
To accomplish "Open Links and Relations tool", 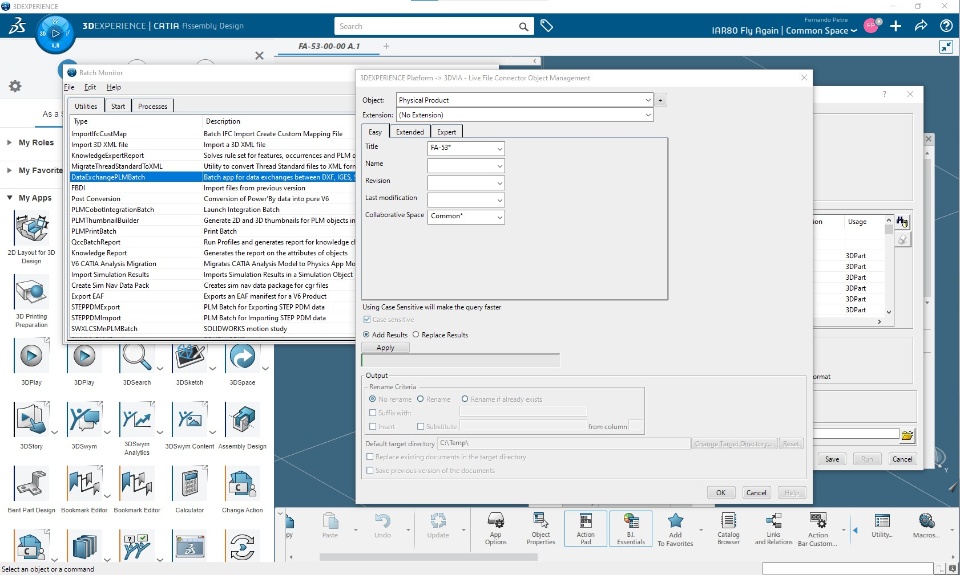I will click(773, 528).
